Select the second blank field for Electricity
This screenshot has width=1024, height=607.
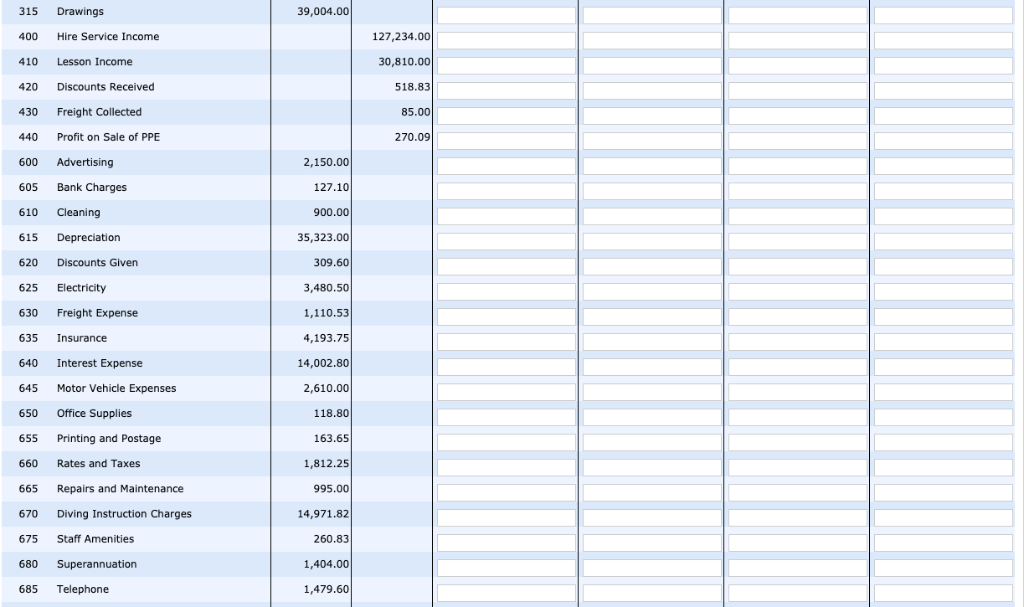(649, 290)
